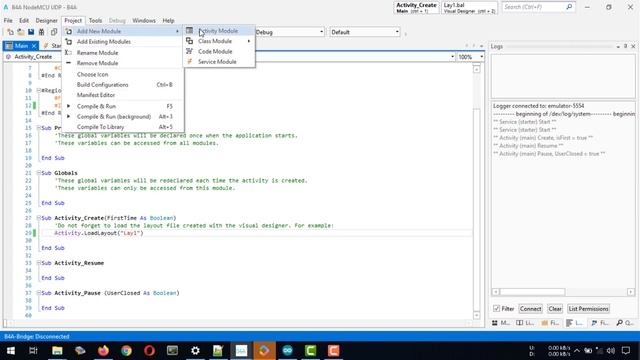This screenshot has width=640, height=360.
Task: Pin the Logs panel with the pin icon
Action: [x=625, y=47]
